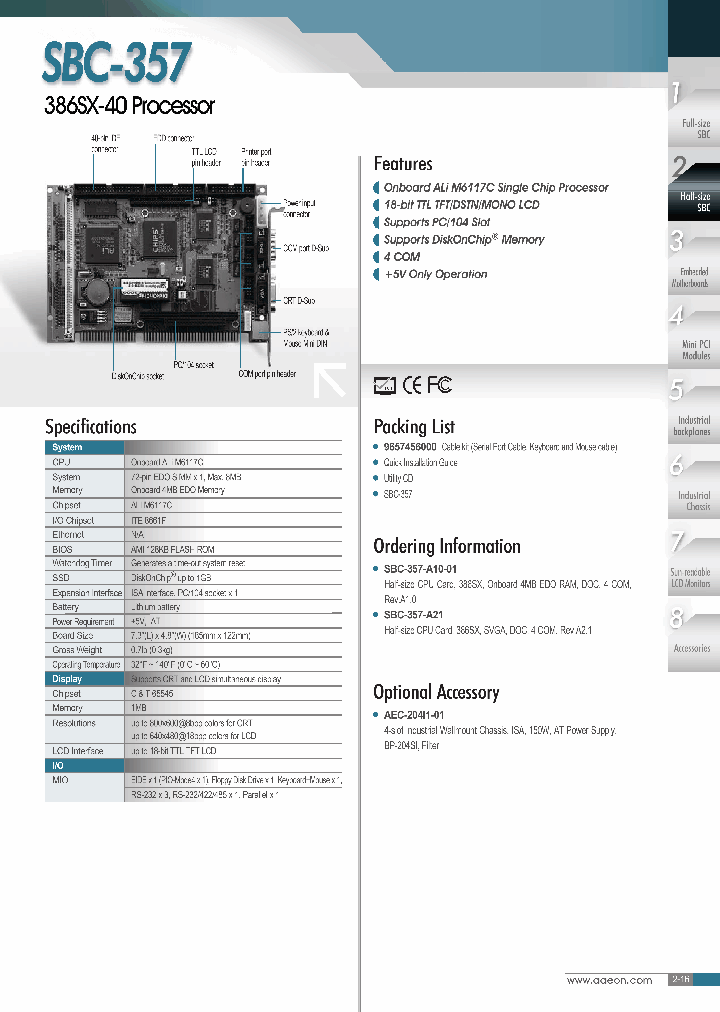The height and width of the screenshot is (1012, 720).
Task: Click the Board Size row label
Action: click(72, 636)
